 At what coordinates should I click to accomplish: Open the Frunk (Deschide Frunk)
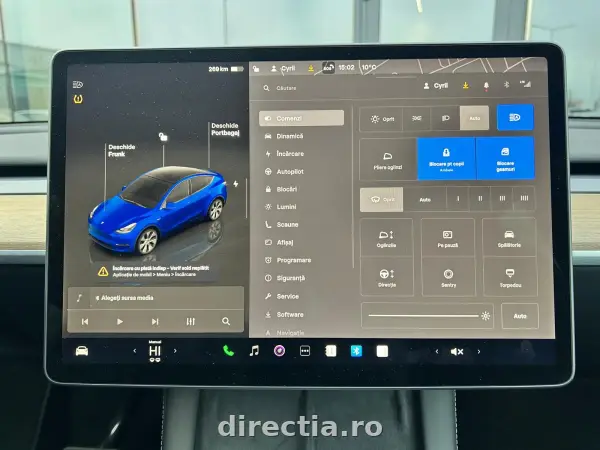(121, 150)
